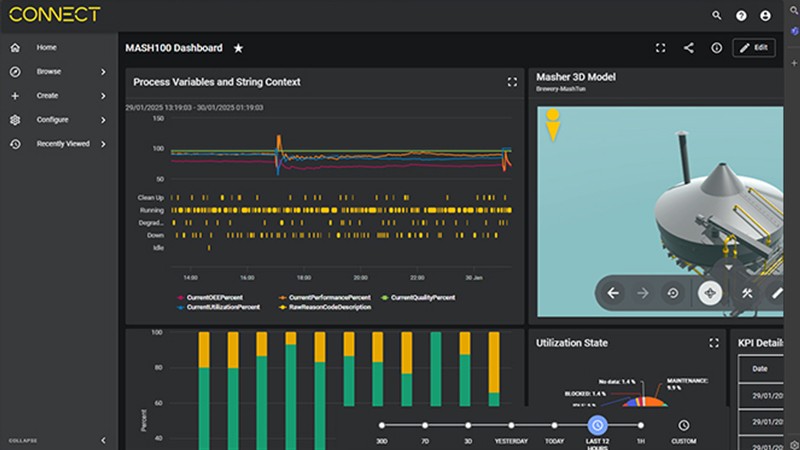Expand the Configure submenu chevron

click(103, 120)
